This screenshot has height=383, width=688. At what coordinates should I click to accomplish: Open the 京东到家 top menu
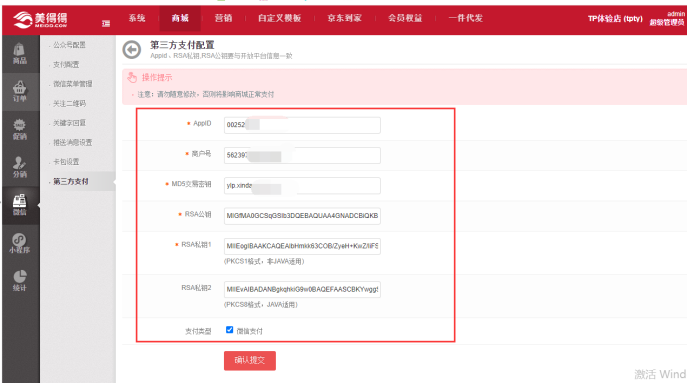click(x=344, y=18)
